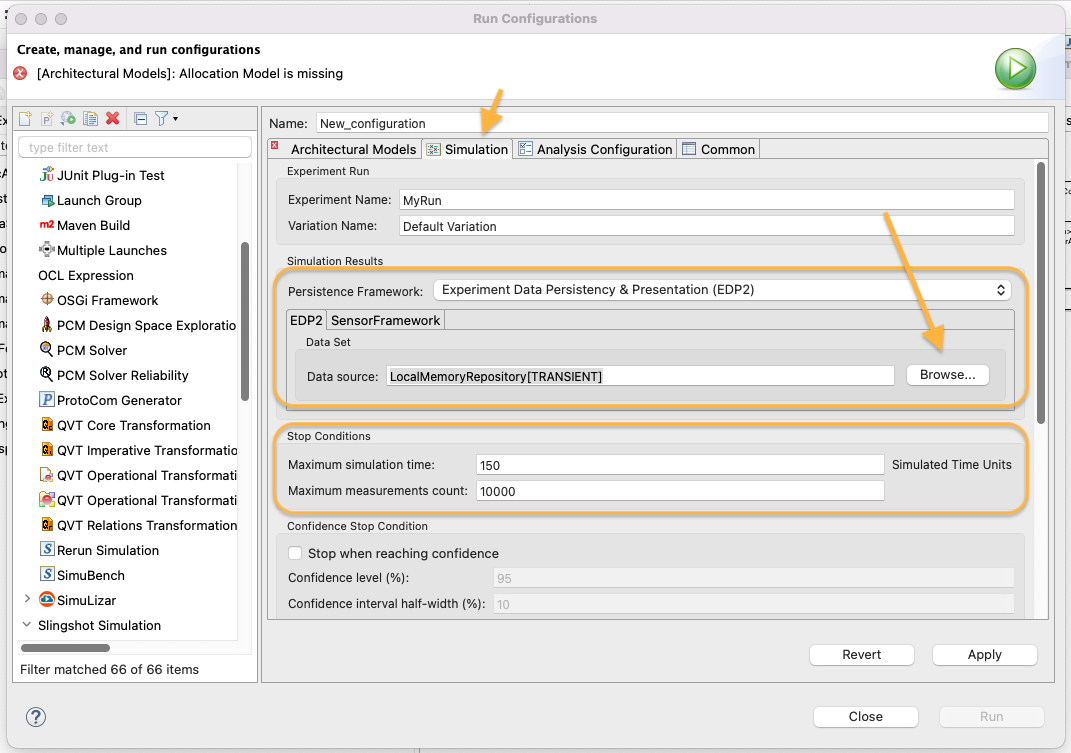Image resolution: width=1071 pixels, height=753 pixels.
Task: Click the PCM Solver Reliability icon
Action: [x=46, y=374]
